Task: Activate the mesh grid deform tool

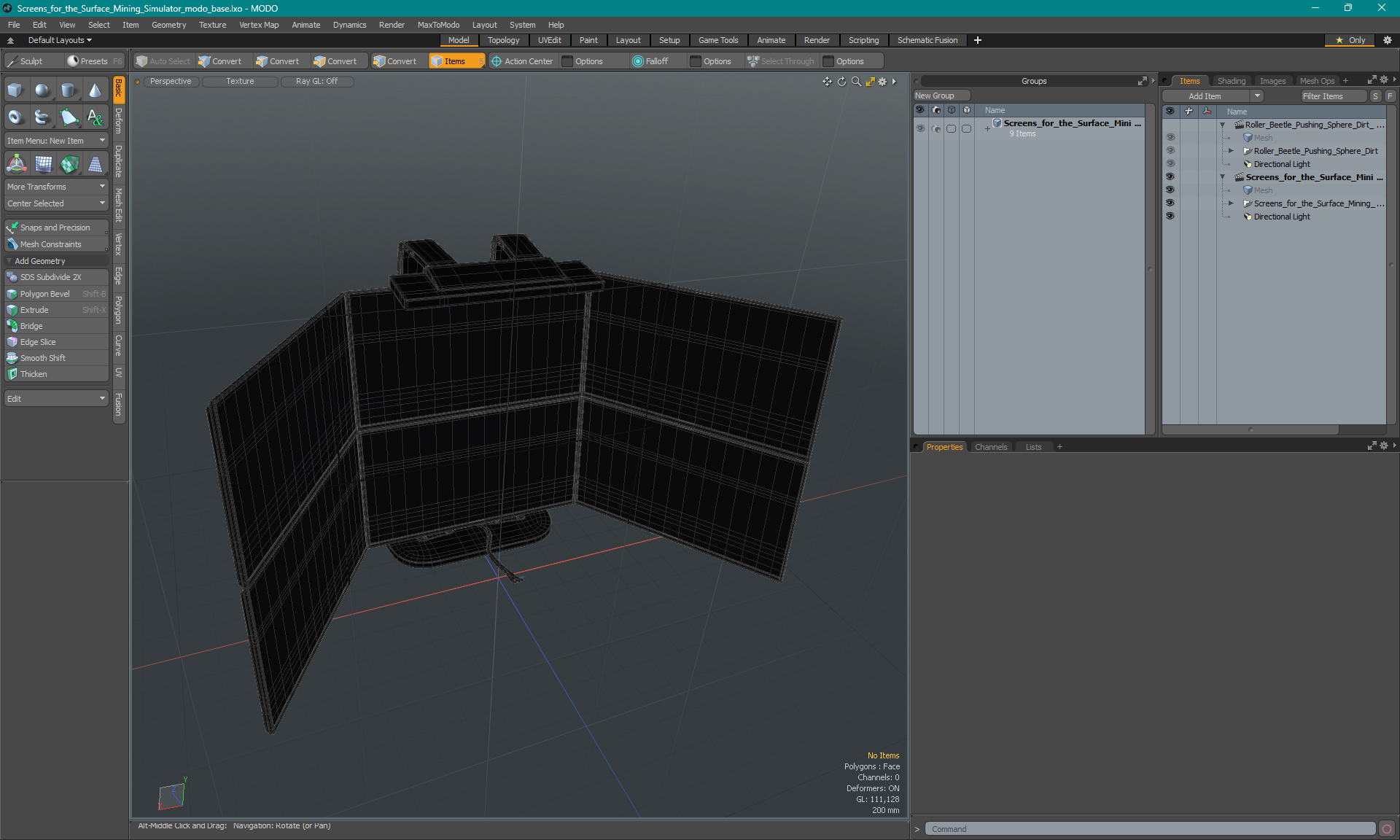Action: tap(42, 164)
